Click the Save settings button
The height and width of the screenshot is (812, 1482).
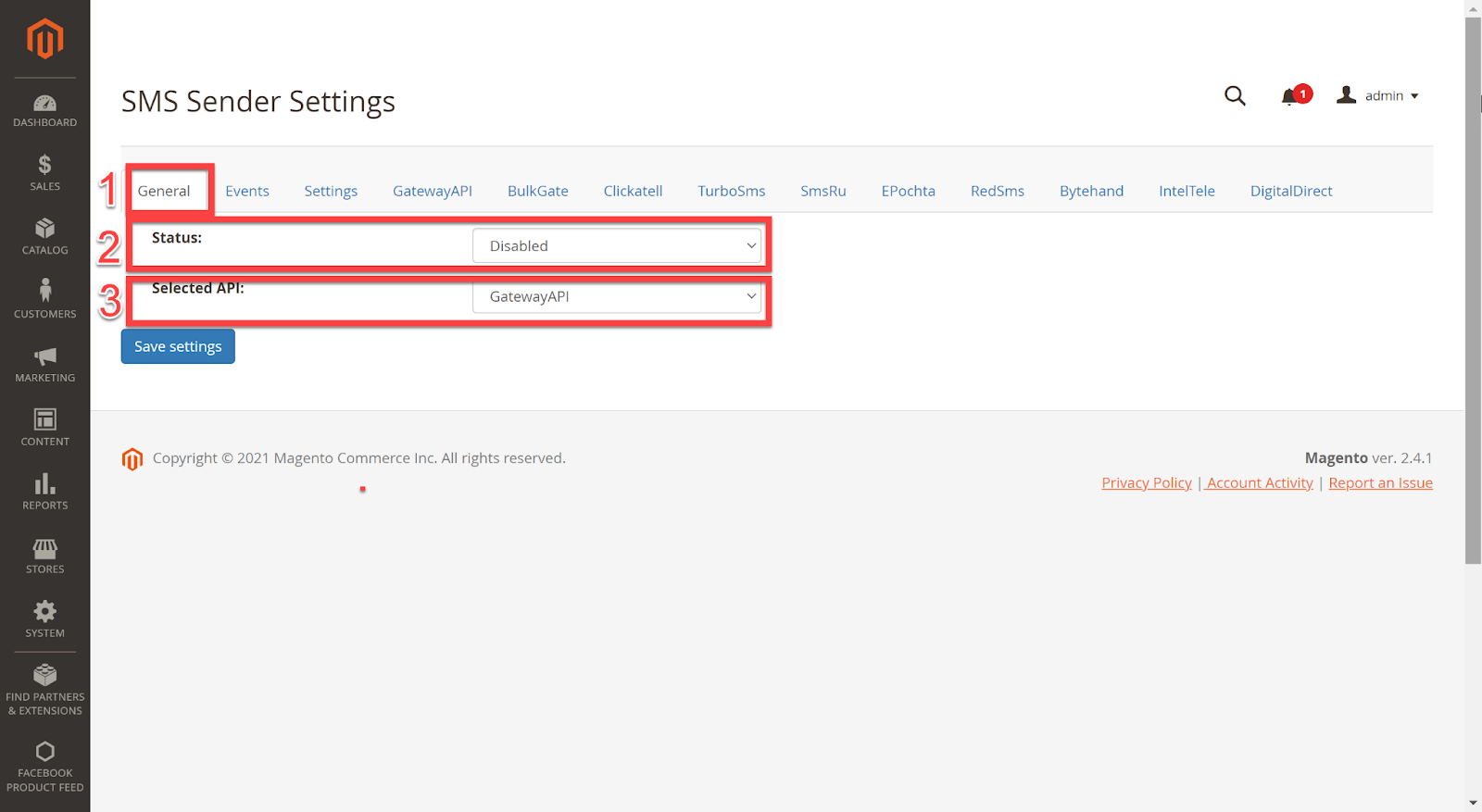178,346
